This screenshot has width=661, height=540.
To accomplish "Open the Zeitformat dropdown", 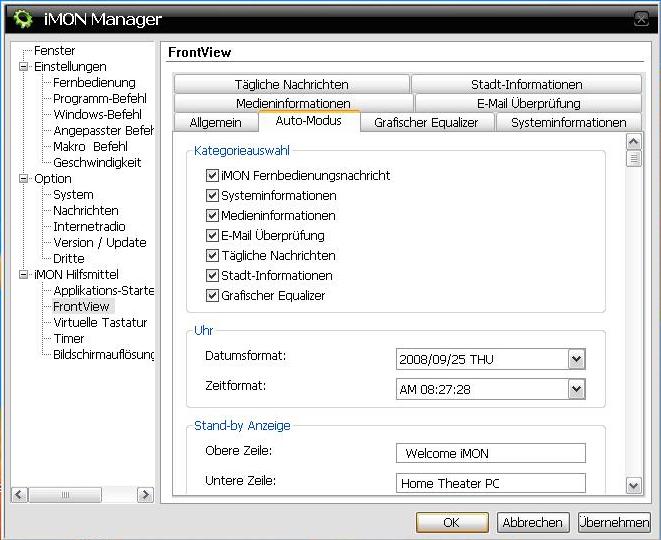I will pyautogui.click(x=576, y=389).
